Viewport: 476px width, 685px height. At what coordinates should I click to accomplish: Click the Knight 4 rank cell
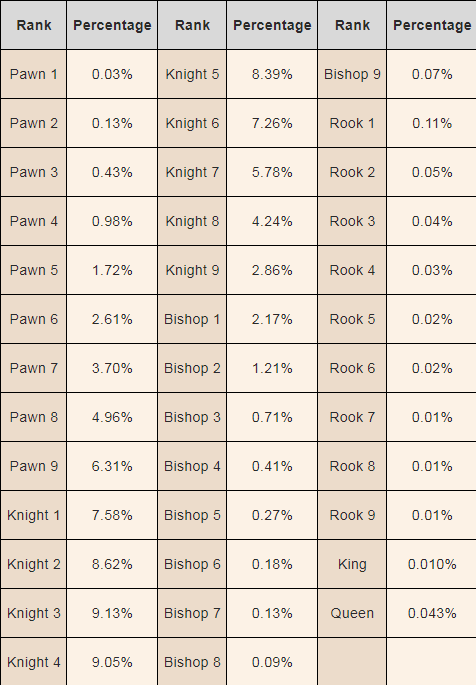pos(34,662)
